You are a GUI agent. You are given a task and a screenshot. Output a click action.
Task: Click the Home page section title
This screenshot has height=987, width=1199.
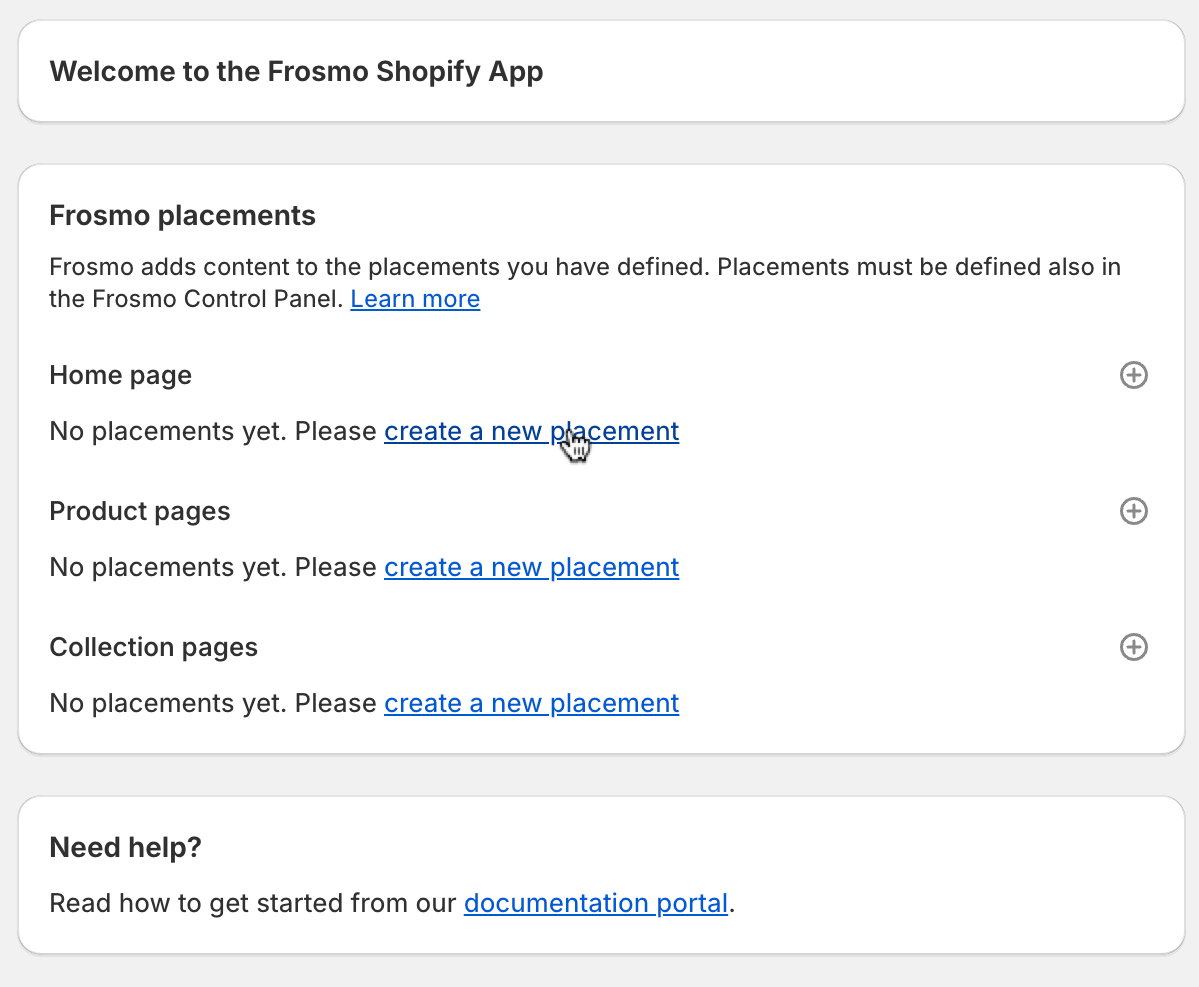(120, 375)
